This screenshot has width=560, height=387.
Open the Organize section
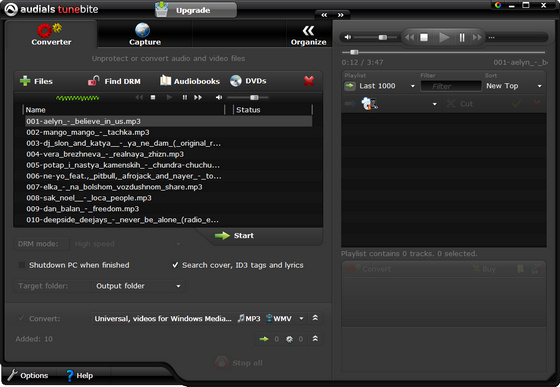point(308,35)
